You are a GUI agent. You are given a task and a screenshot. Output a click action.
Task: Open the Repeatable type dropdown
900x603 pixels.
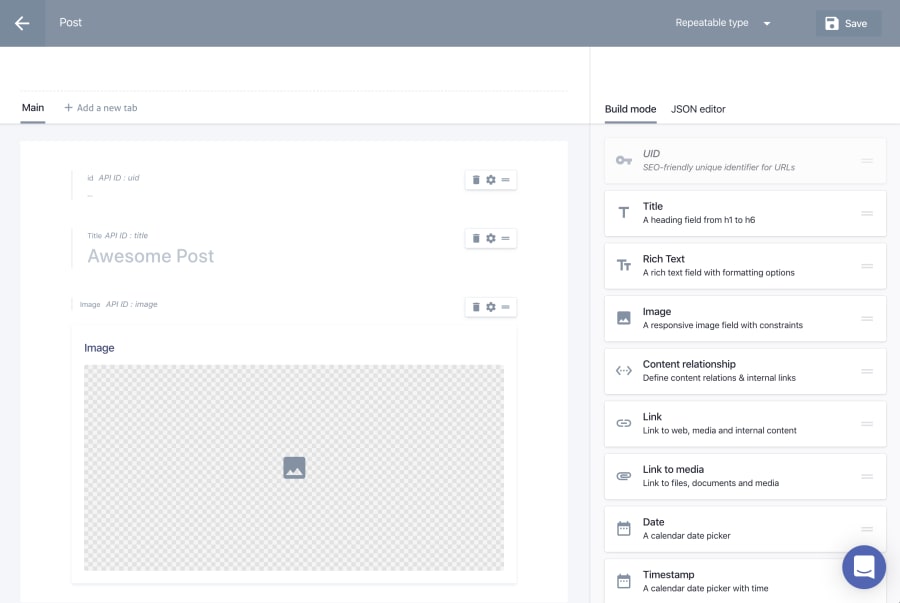pos(723,23)
